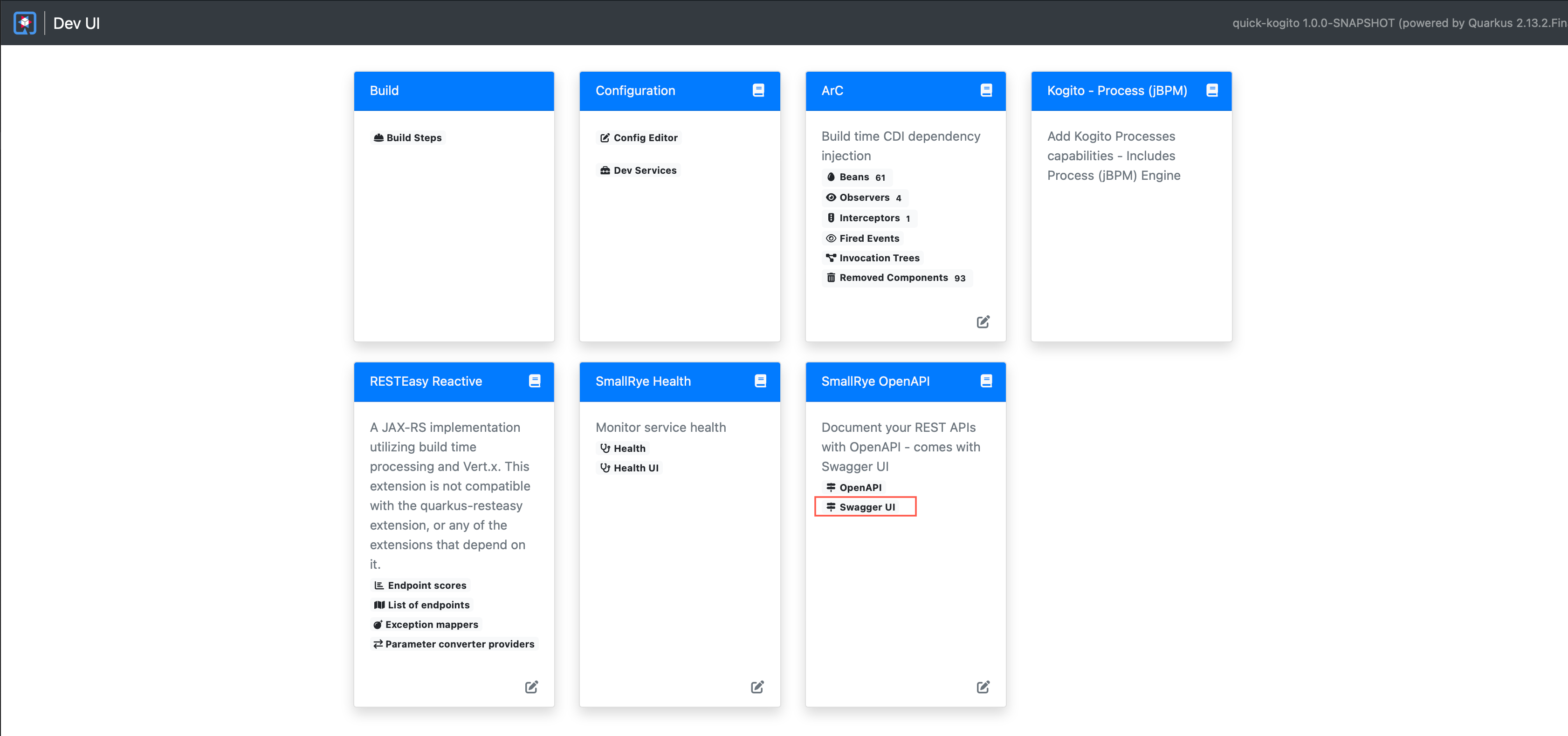
Task: Open Parameter converter providers
Action: (x=454, y=644)
